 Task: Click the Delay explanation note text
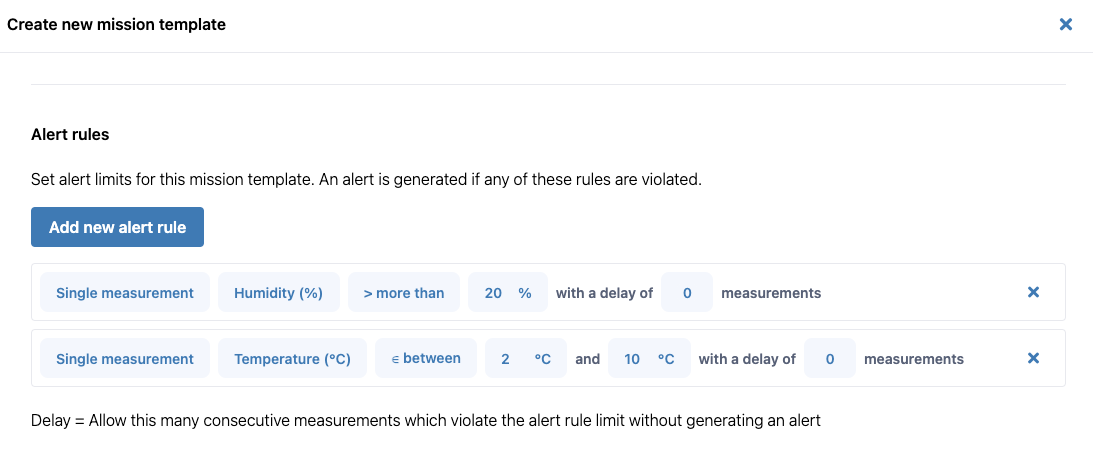(425, 421)
